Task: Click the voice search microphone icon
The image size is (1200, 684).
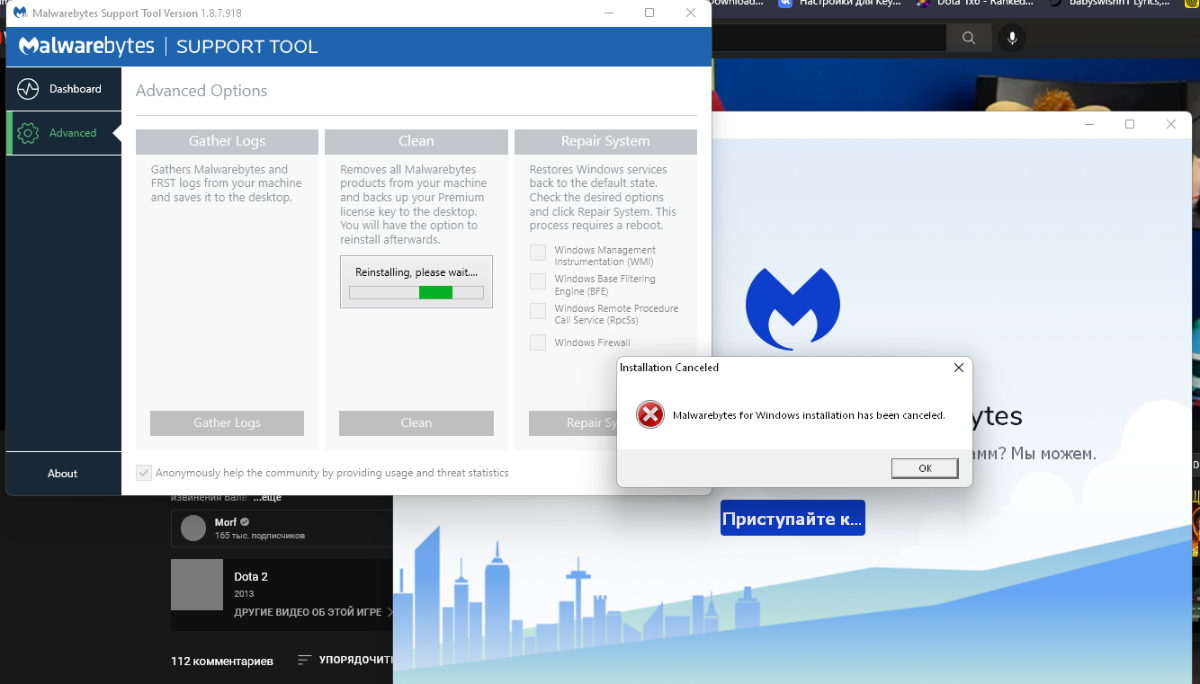Action: tap(1013, 38)
